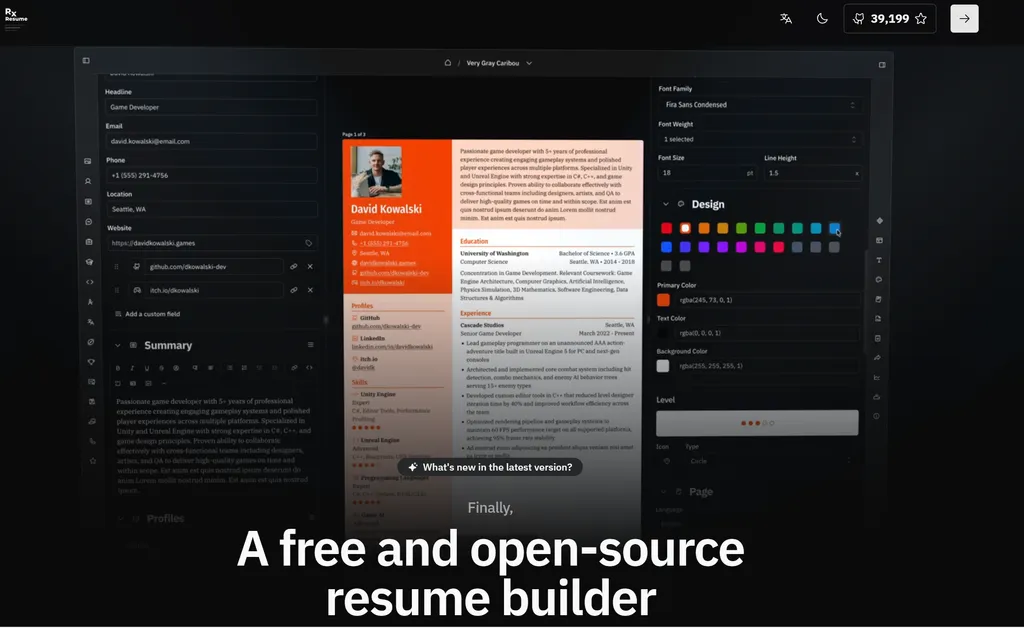Screen dimensions: 1024x628
Task: Select the cyan color swatch in first row
Action: pyautogui.click(x=816, y=228)
